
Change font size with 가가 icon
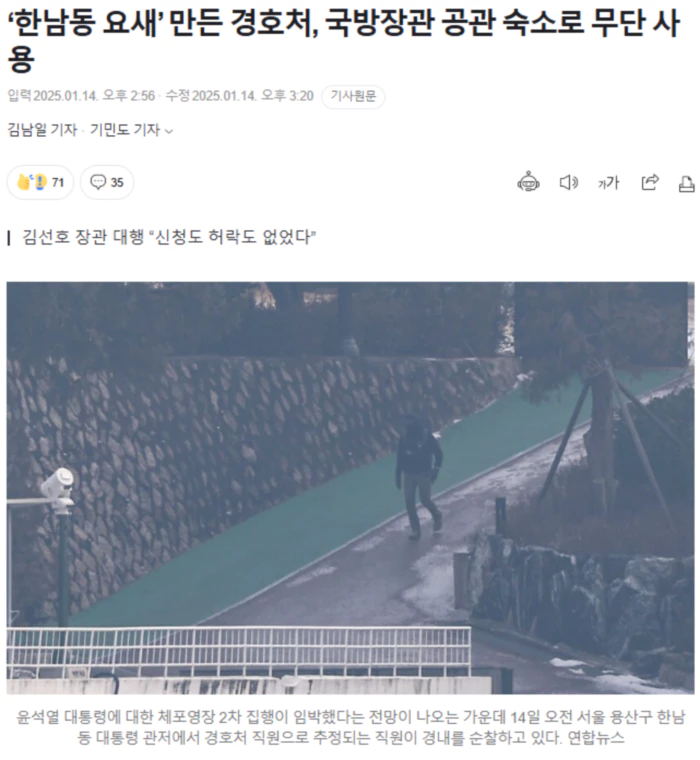click(608, 183)
